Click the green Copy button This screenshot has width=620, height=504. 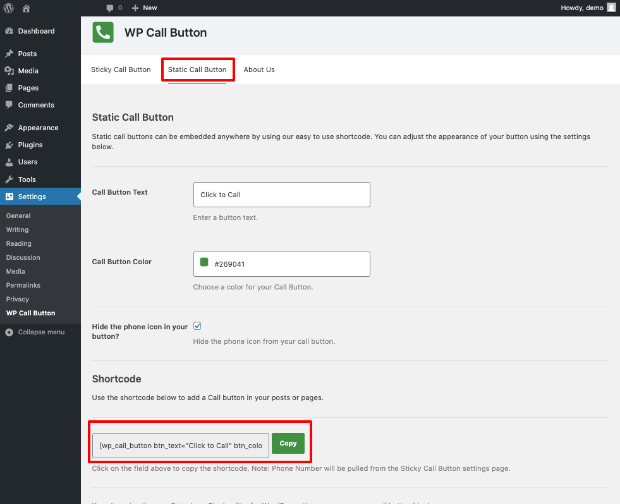click(288, 444)
